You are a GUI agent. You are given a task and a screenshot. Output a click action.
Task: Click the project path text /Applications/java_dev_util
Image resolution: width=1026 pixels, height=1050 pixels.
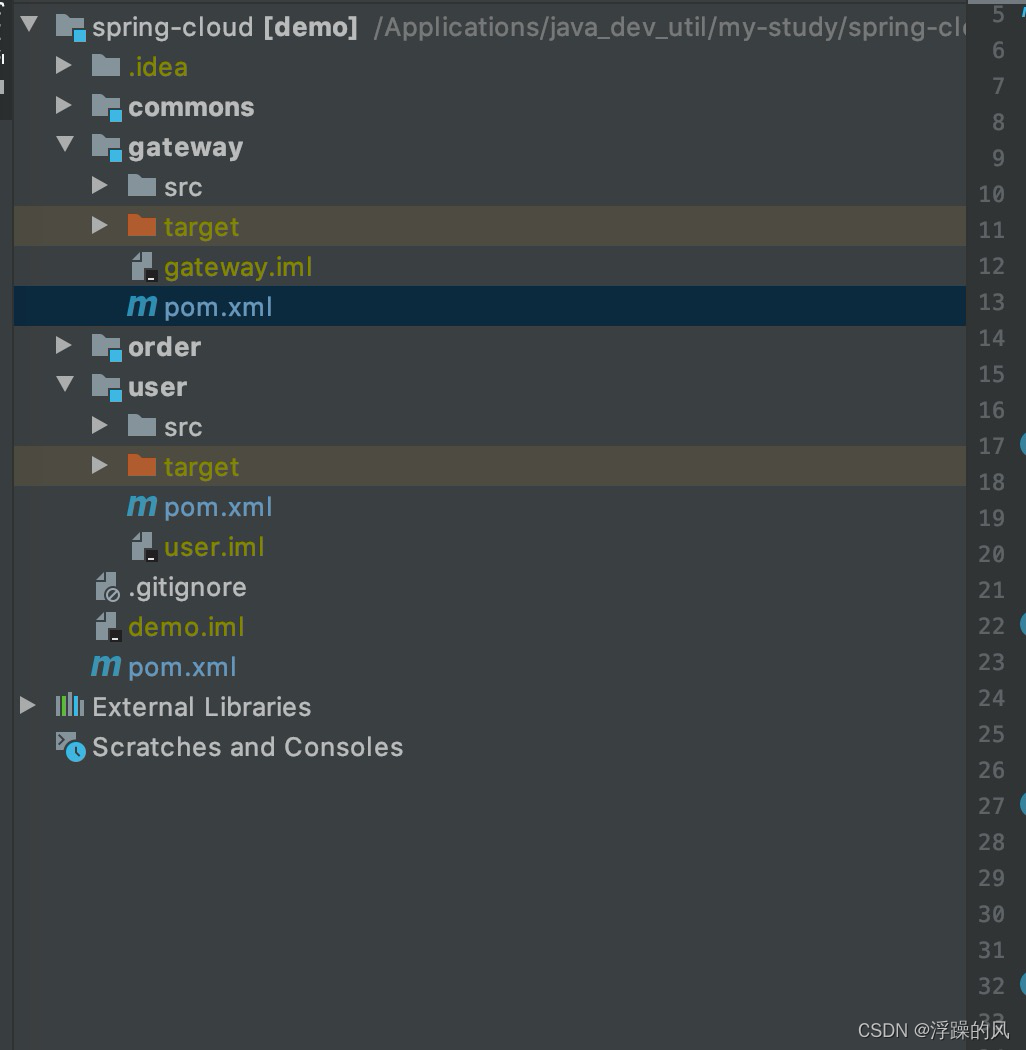[x=540, y=27]
